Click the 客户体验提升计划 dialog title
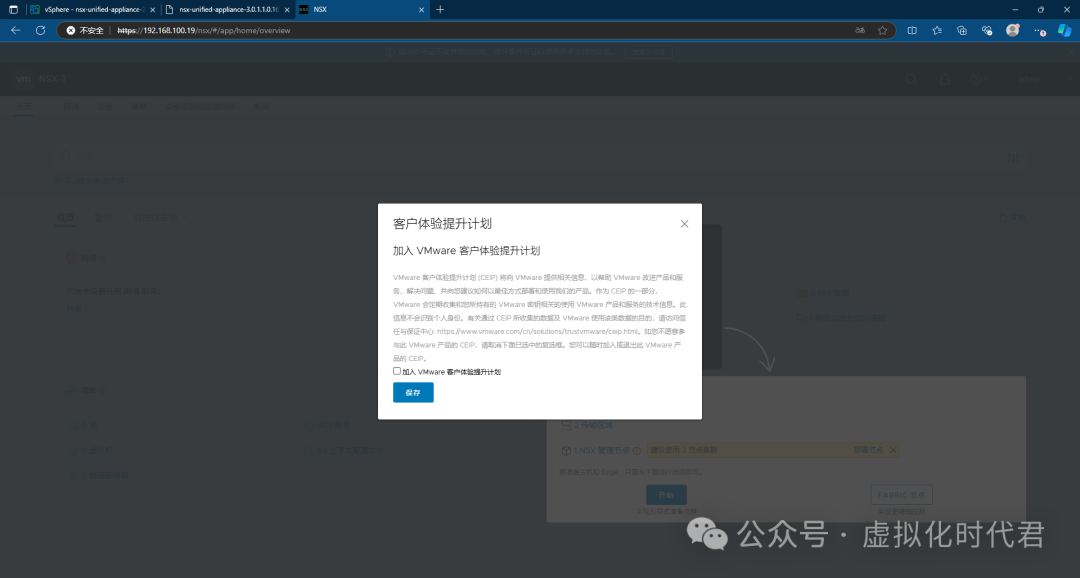The image size is (1080, 578). 442,224
